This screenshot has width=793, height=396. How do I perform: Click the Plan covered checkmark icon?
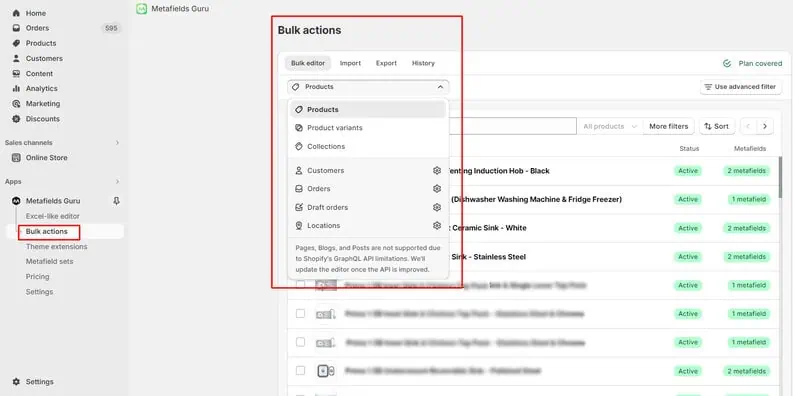[727, 63]
